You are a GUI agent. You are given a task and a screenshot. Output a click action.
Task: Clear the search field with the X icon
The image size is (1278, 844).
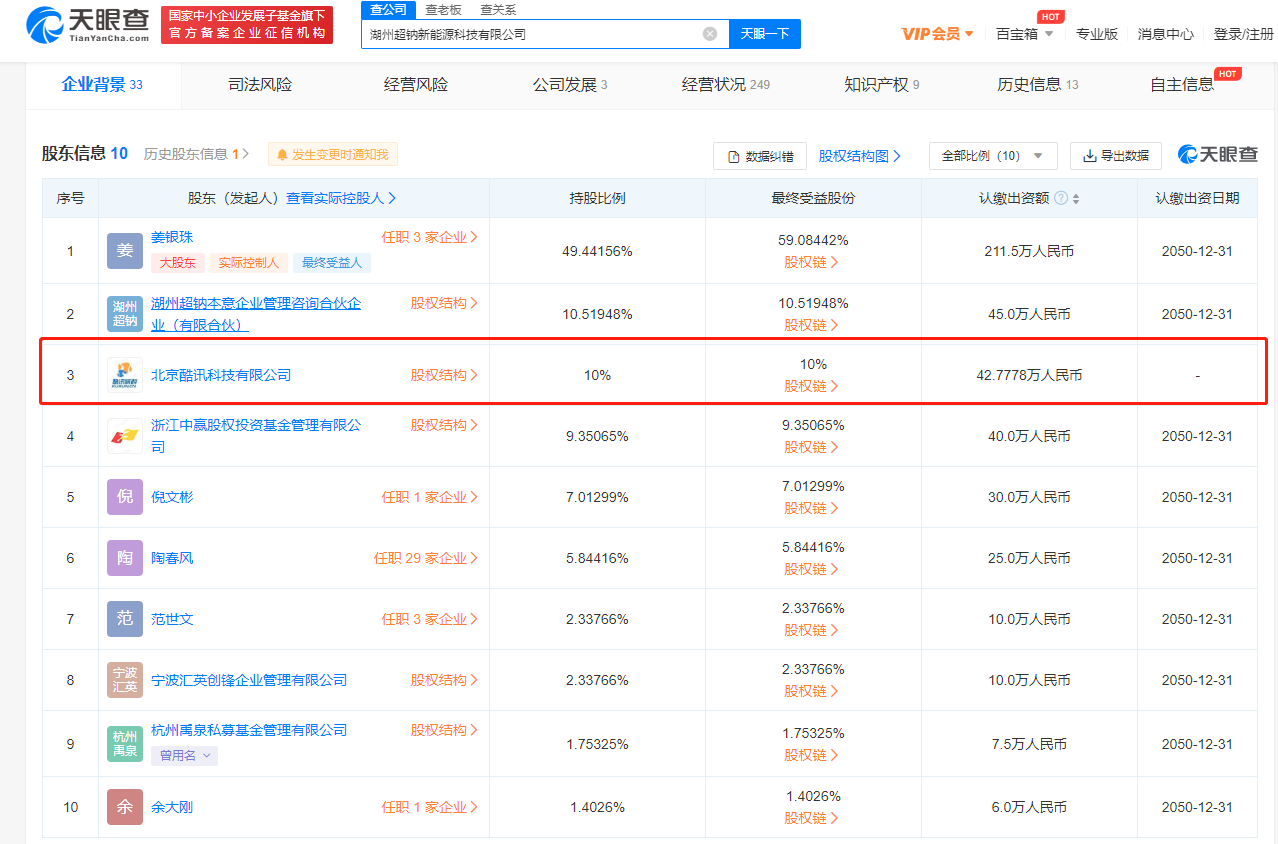click(x=710, y=34)
